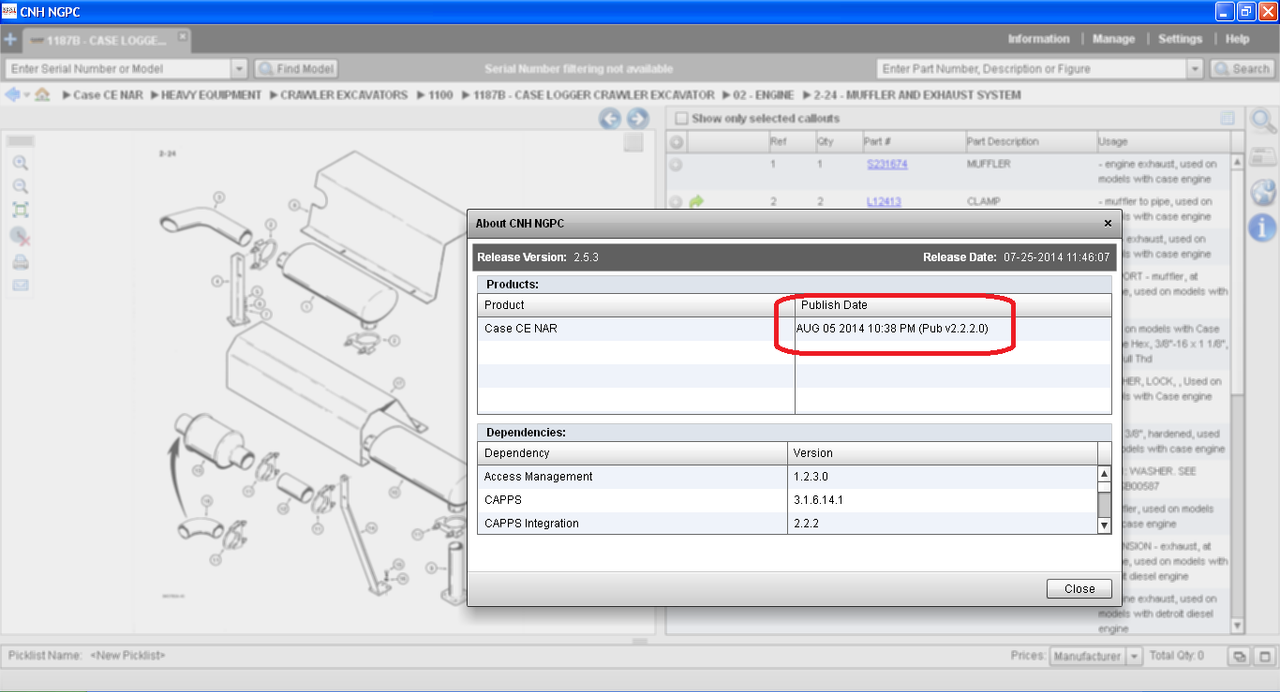Focus the Enter Part Number, Description or Figure field
The width and height of the screenshot is (1280, 692).
pos(1032,69)
